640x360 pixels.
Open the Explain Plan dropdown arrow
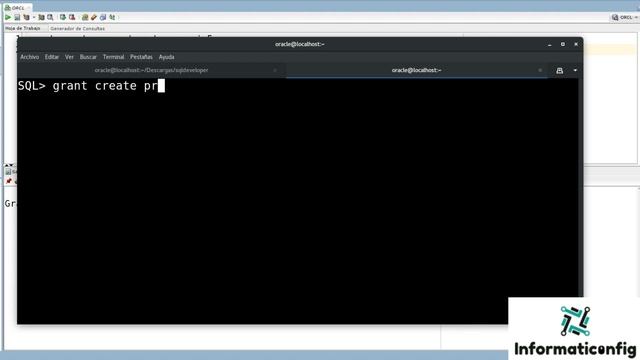tap(33, 17)
